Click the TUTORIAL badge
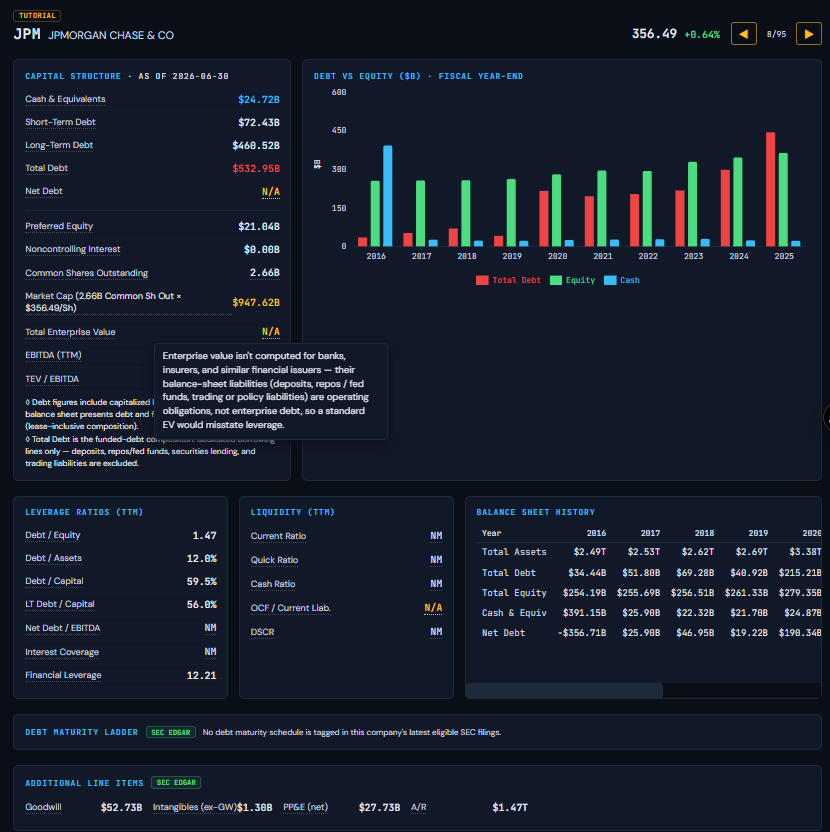This screenshot has width=830, height=832. click(37, 15)
